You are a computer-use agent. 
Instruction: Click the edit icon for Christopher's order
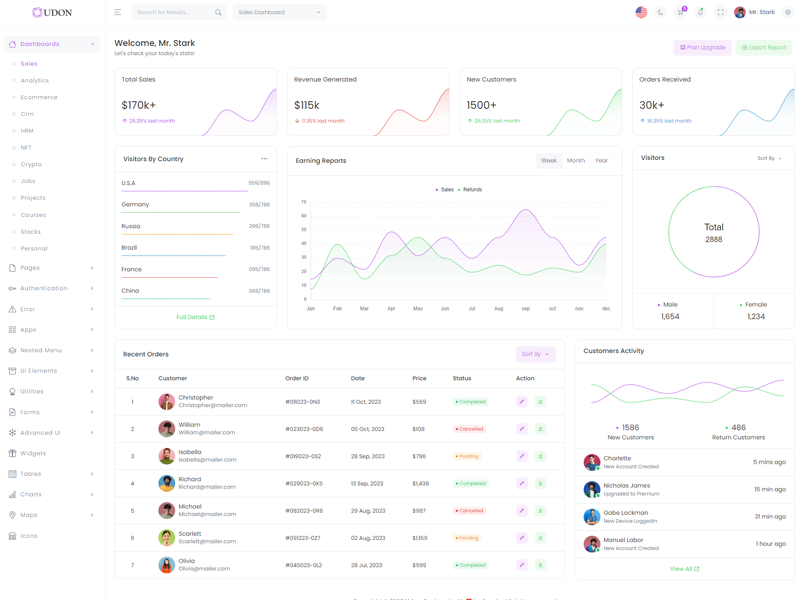pos(522,402)
